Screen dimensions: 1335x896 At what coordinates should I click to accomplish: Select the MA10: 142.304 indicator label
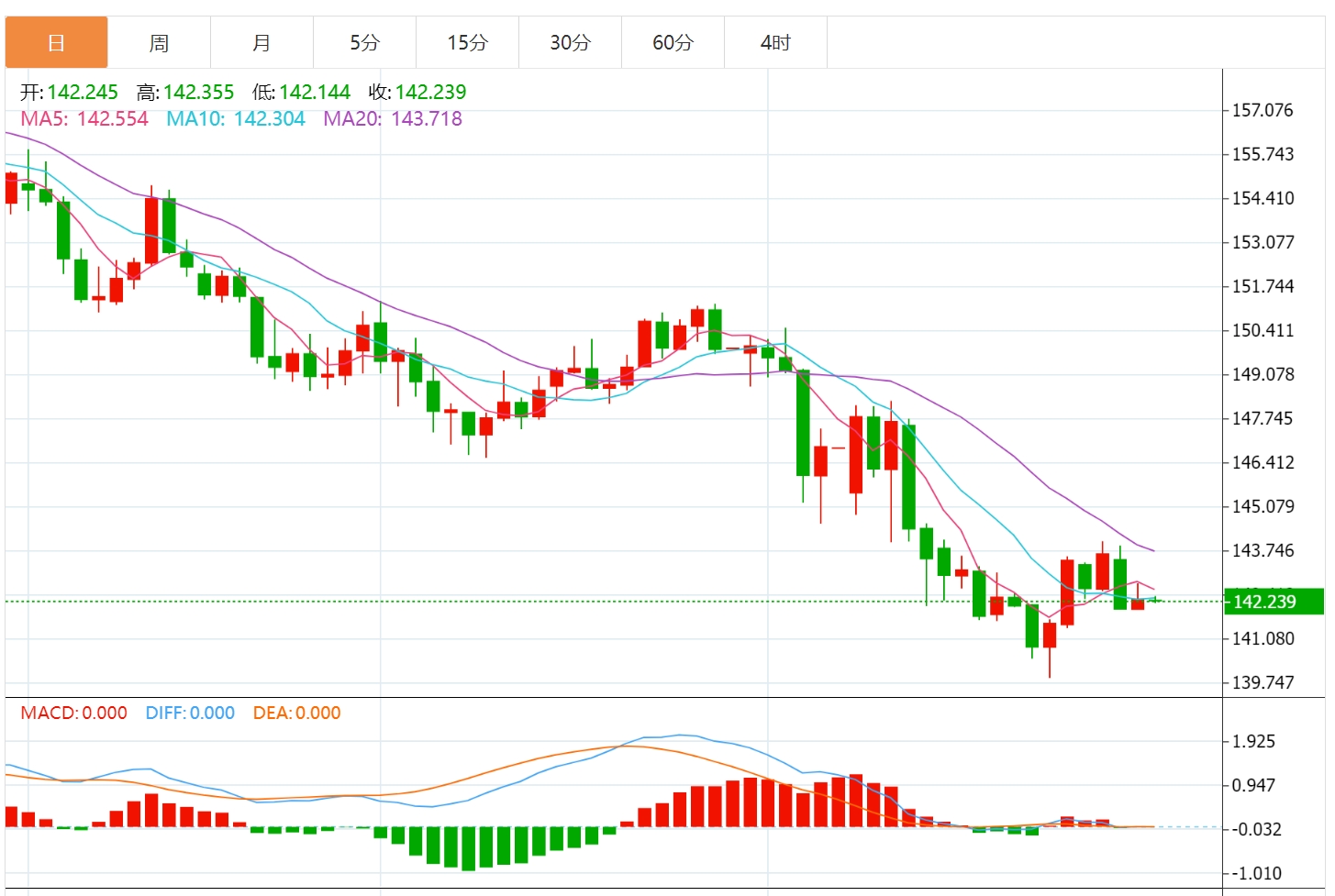click(236, 119)
